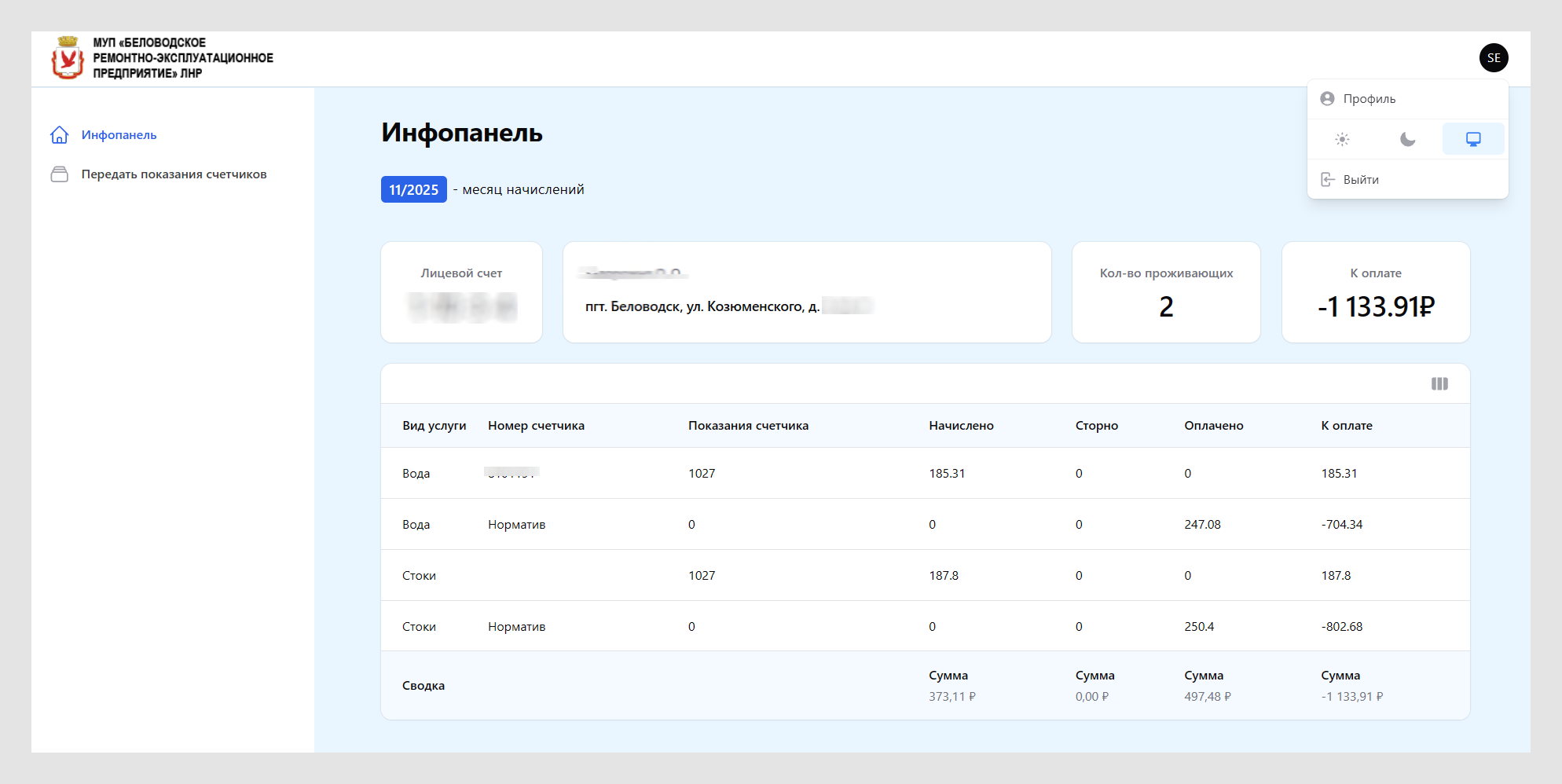This screenshot has width=1562, height=784.
Task: Enable dark theme with the moon icon
Action: 1407,139
